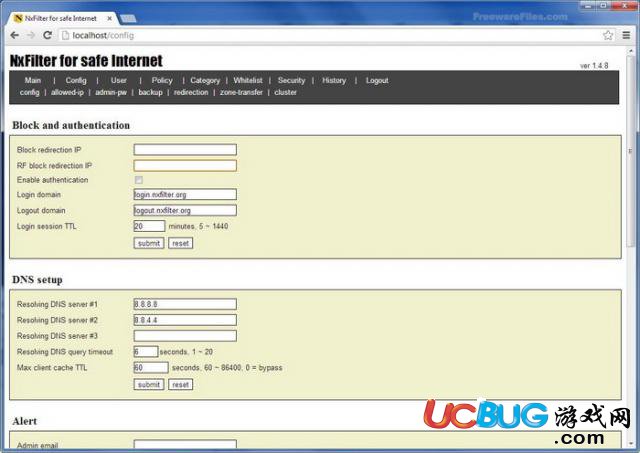Open Chrome hamburger menu

626,36
